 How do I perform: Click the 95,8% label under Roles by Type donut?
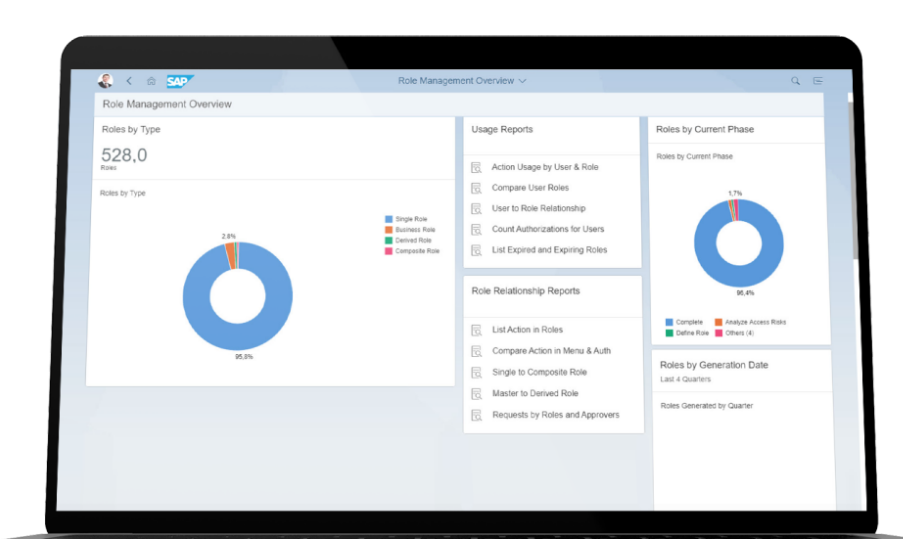click(244, 357)
